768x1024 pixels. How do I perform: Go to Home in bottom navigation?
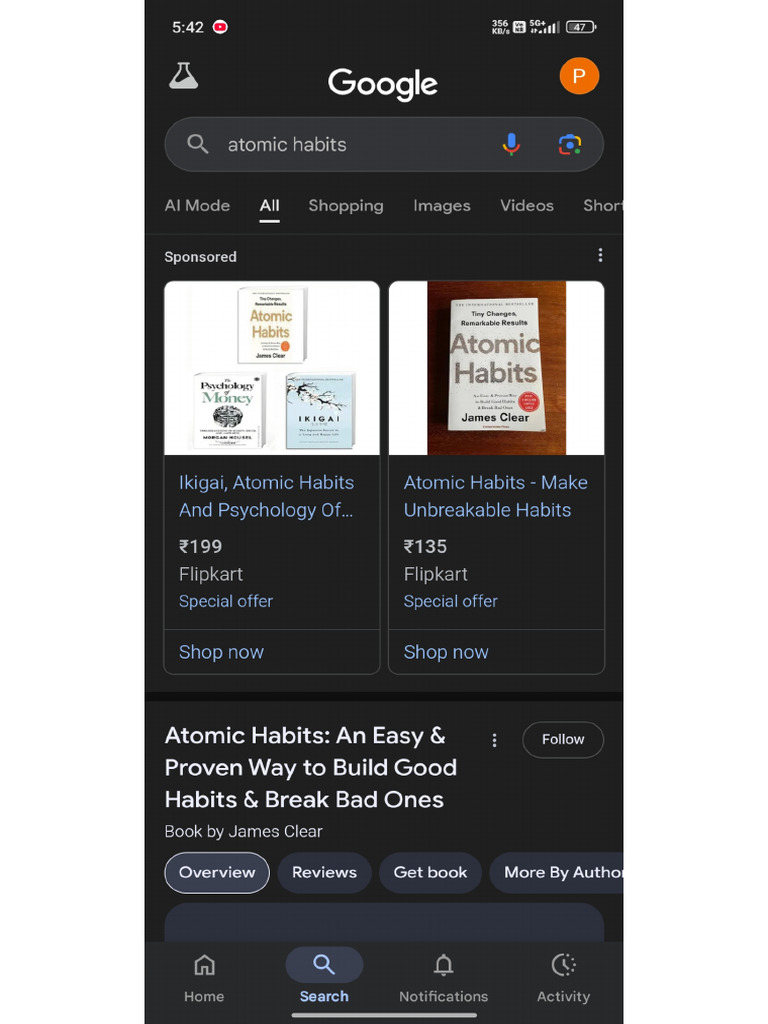click(204, 977)
